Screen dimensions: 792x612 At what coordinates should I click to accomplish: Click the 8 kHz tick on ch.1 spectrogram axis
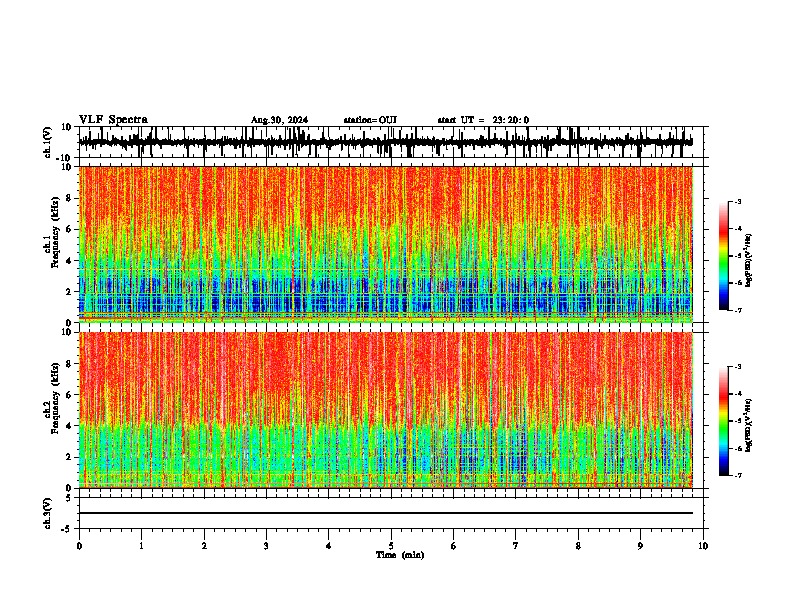(x=70, y=198)
